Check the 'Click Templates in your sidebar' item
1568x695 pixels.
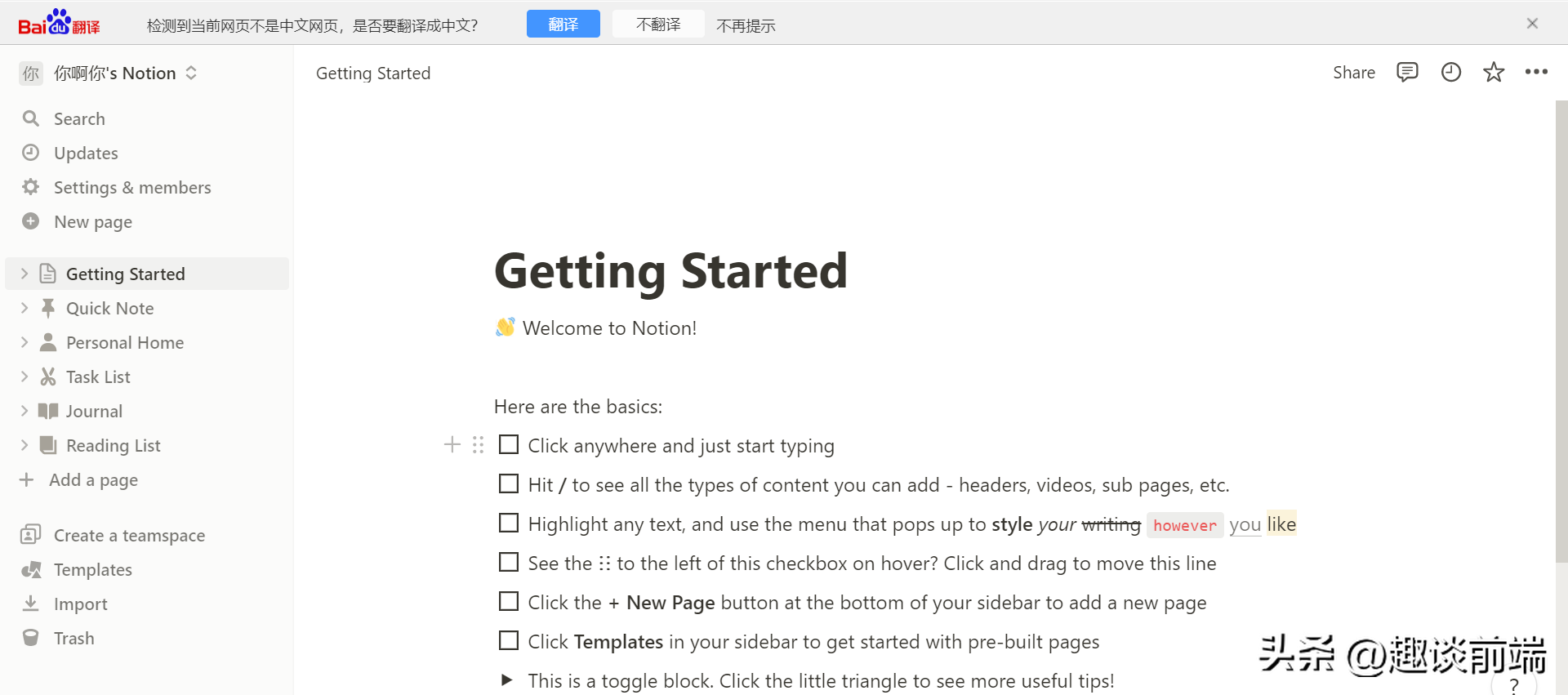pyautogui.click(x=509, y=640)
